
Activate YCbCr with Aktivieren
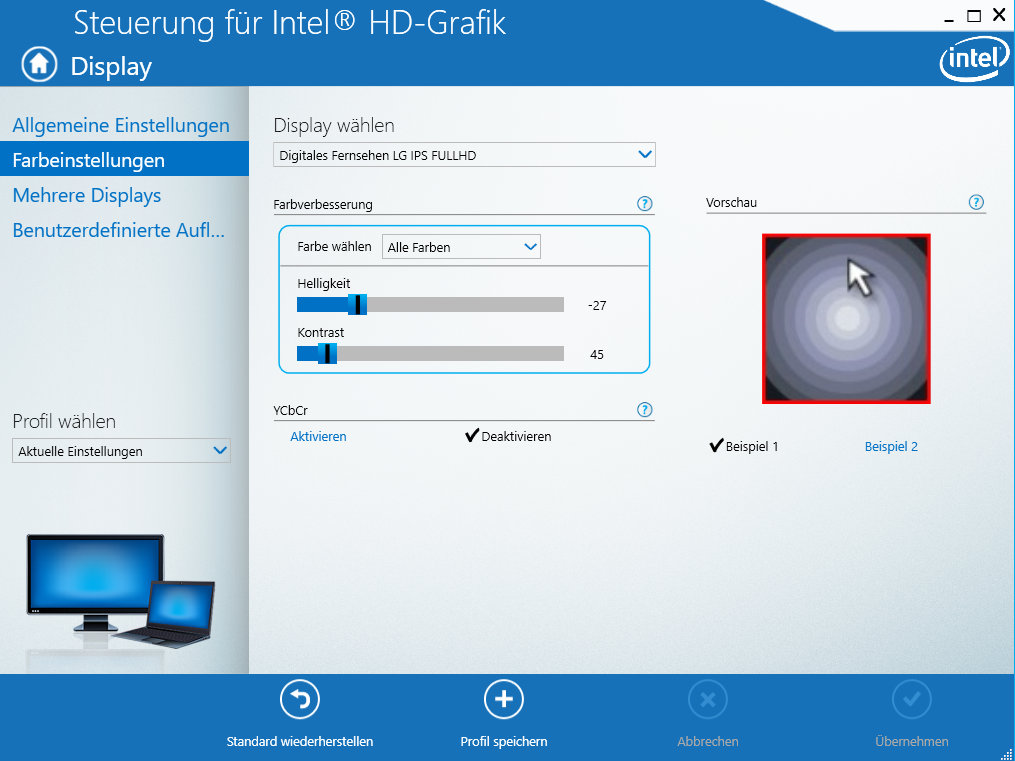318,437
